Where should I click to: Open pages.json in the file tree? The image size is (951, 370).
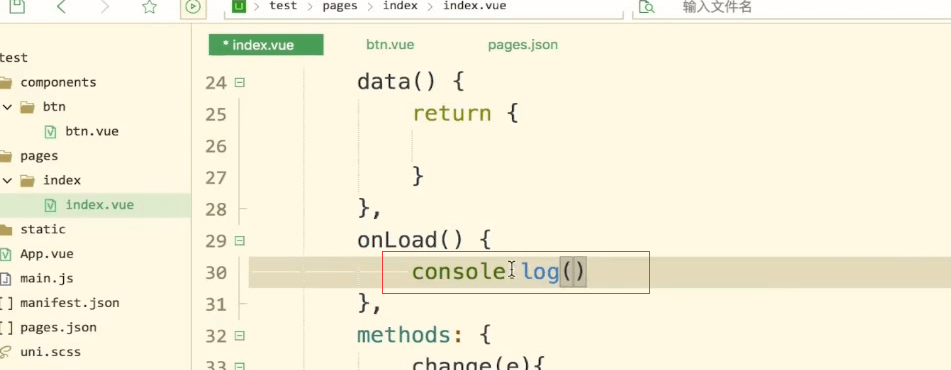58,328
